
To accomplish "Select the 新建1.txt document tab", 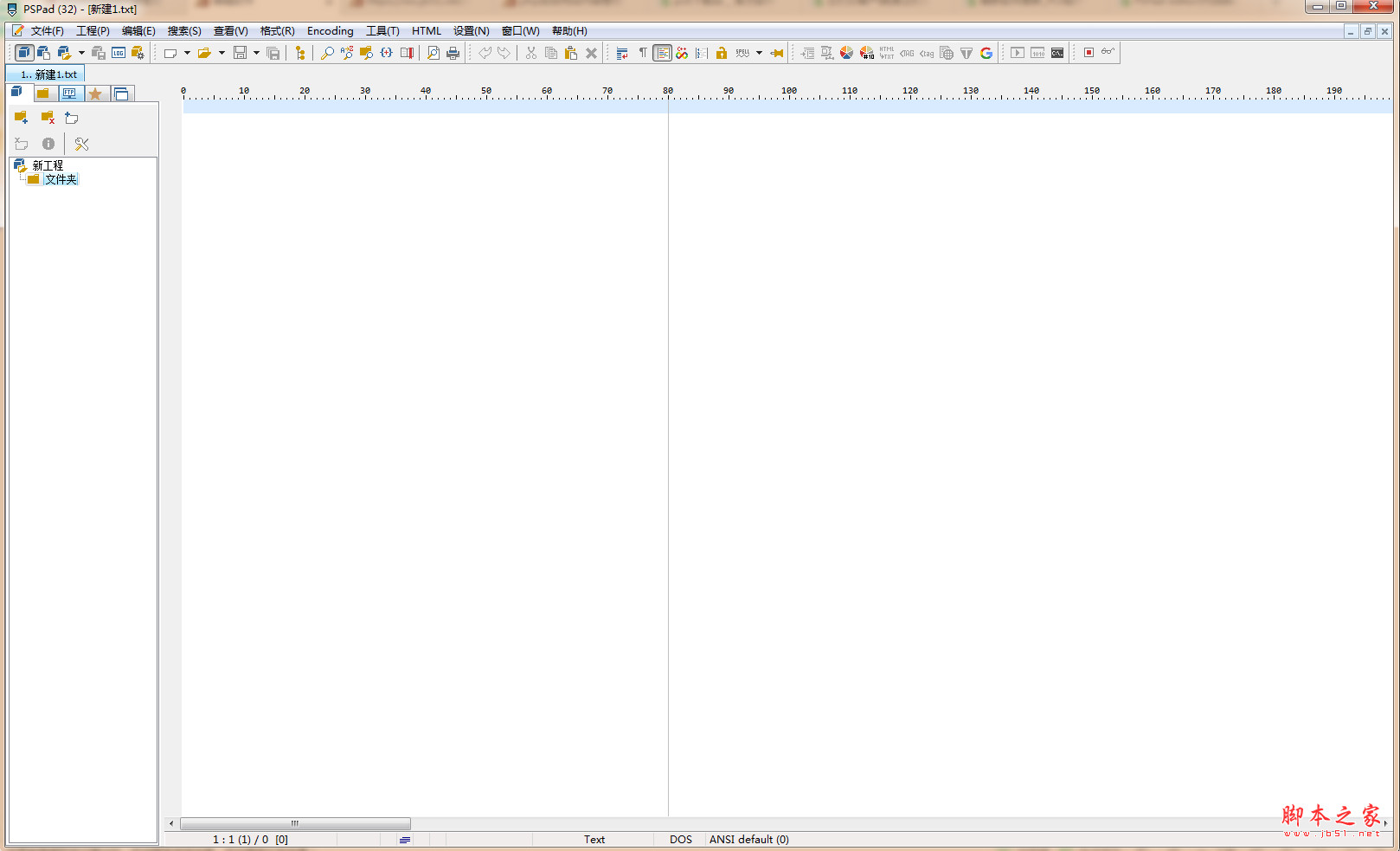I will coord(48,74).
